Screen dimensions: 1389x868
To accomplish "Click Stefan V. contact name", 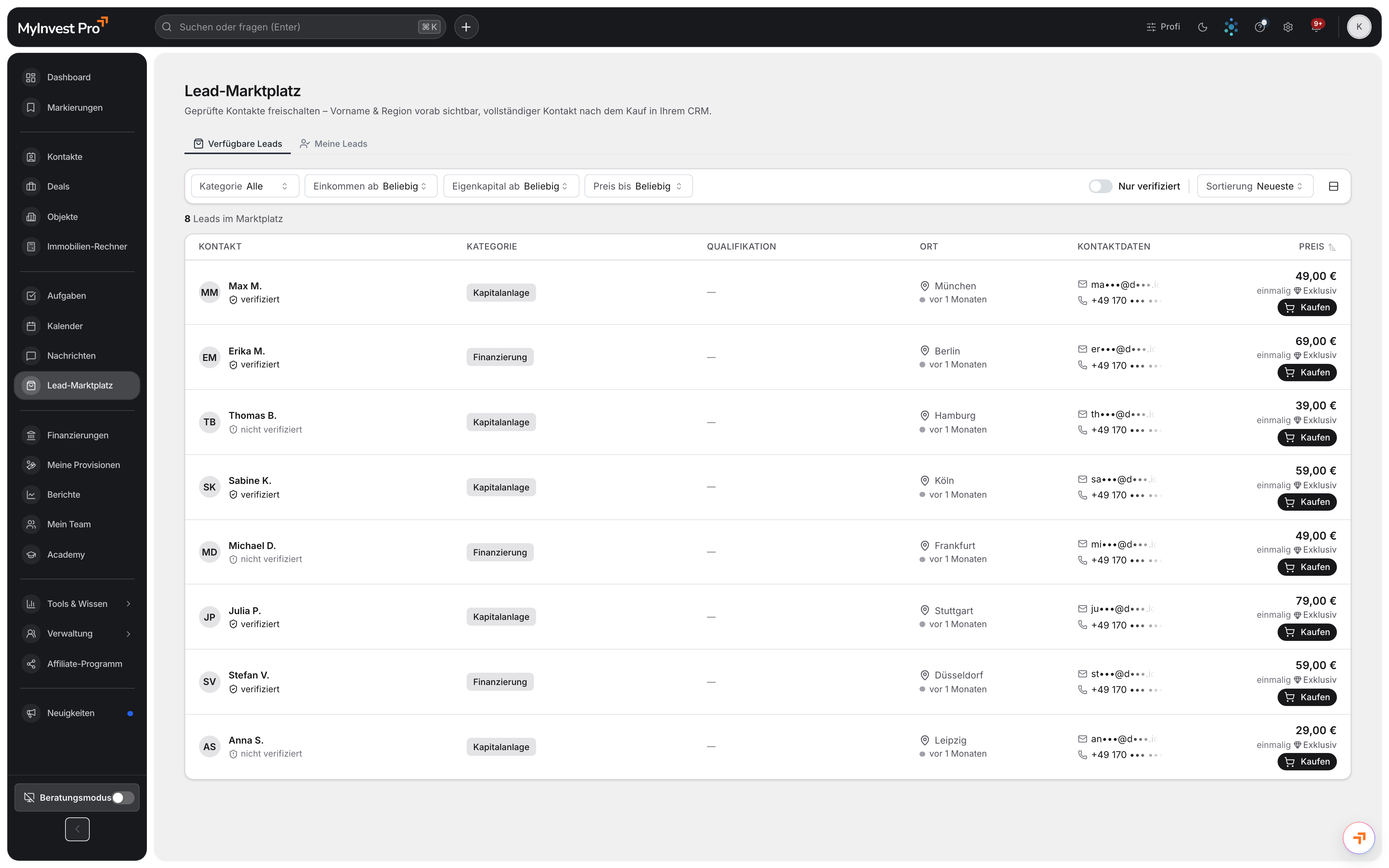I will click(x=249, y=676).
